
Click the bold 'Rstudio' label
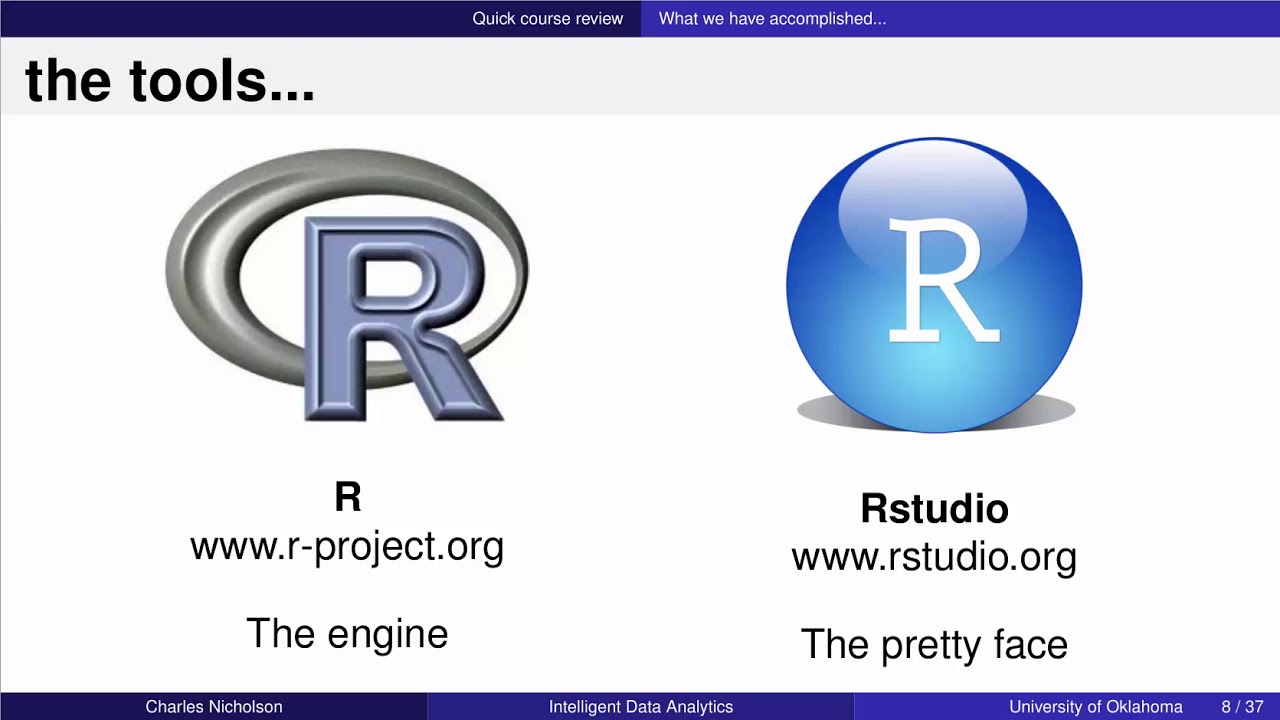934,509
